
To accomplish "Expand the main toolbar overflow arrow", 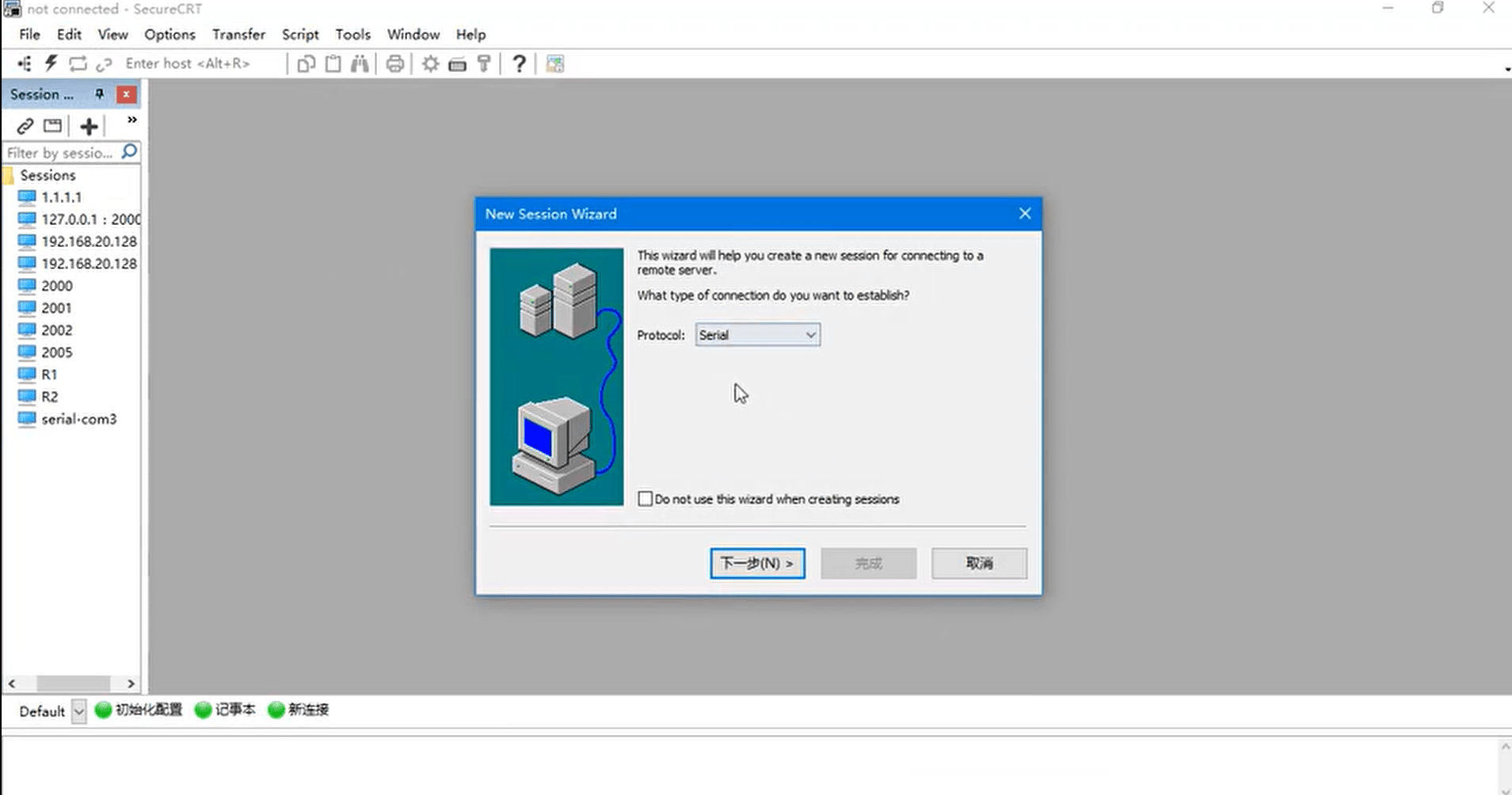I will pyautogui.click(x=1506, y=69).
